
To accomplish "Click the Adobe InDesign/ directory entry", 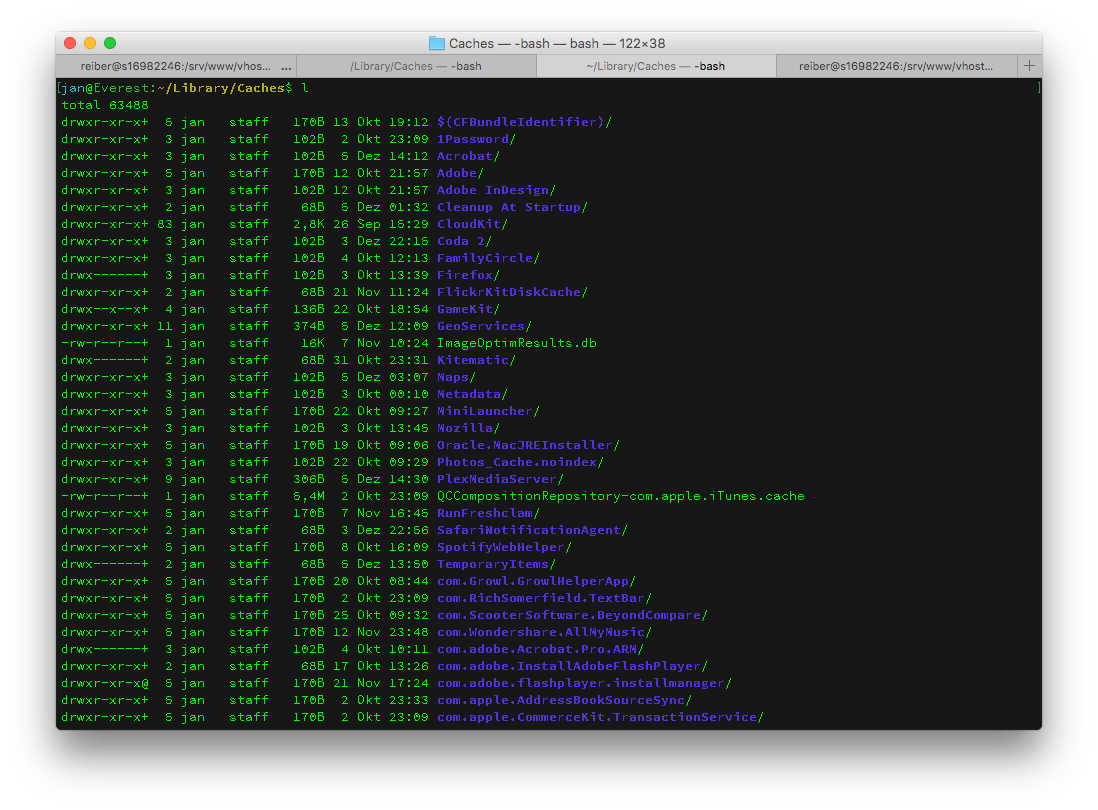I will (x=496, y=190).
